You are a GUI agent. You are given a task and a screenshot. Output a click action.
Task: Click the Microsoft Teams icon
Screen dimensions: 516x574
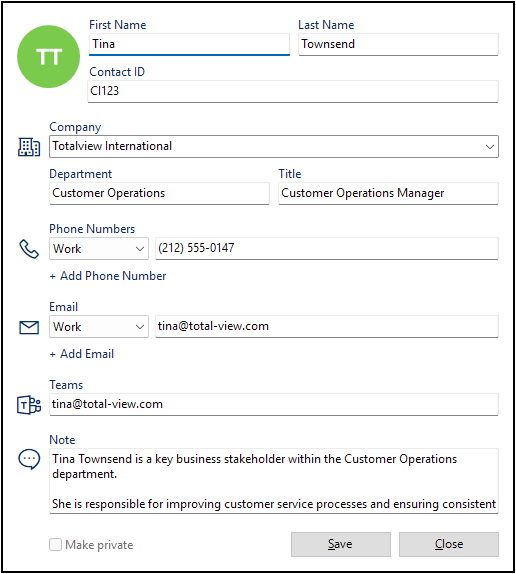point(29,405)
